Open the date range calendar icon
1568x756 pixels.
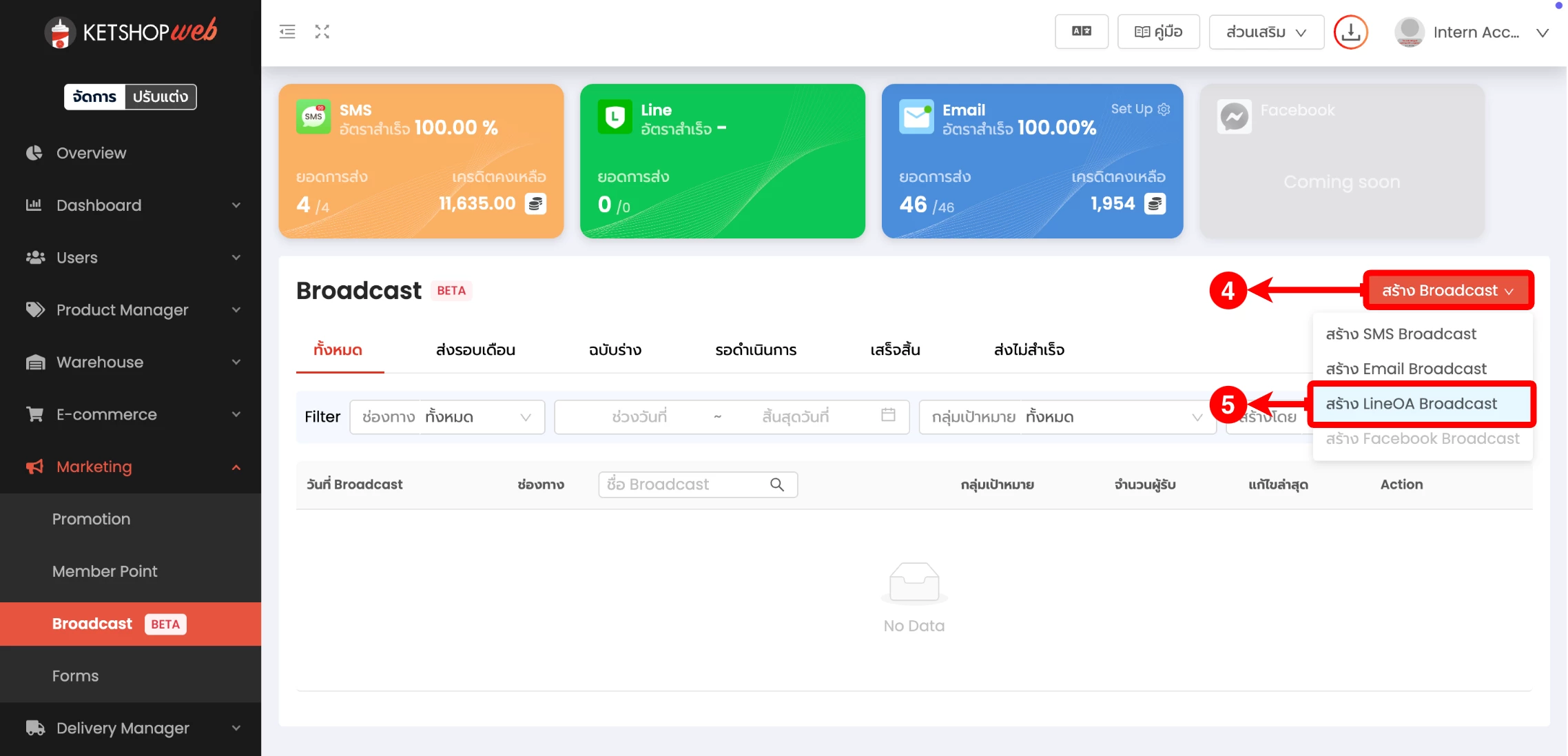pyautogui.click(x=888, y=416)
